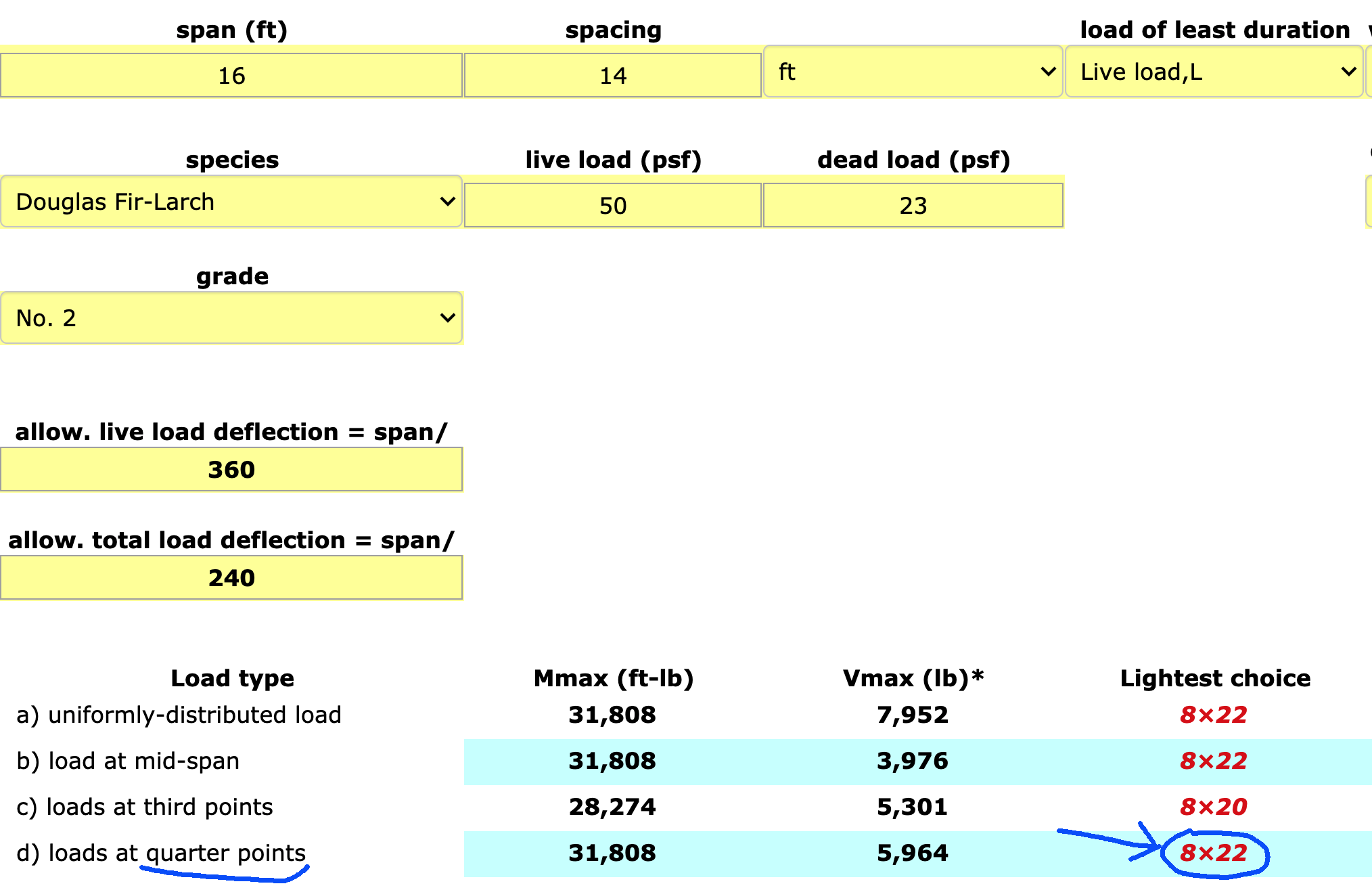Click the 8×20 third points lightest choice

point(1213,807)
